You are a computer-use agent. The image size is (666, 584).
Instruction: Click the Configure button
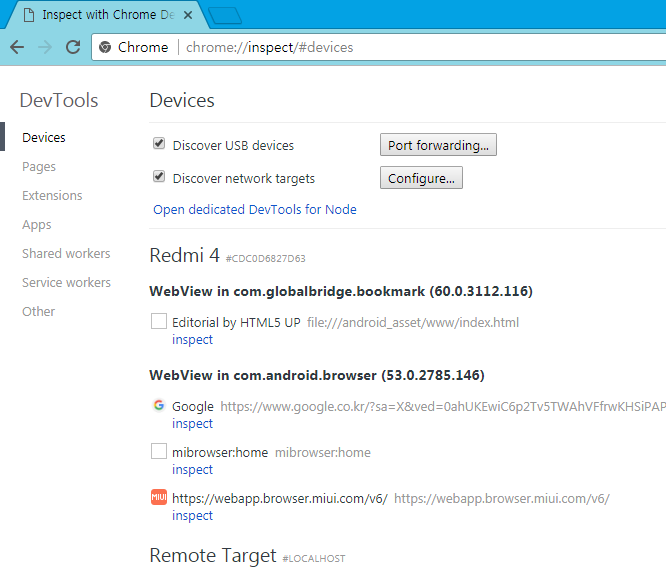pos(421,178)
